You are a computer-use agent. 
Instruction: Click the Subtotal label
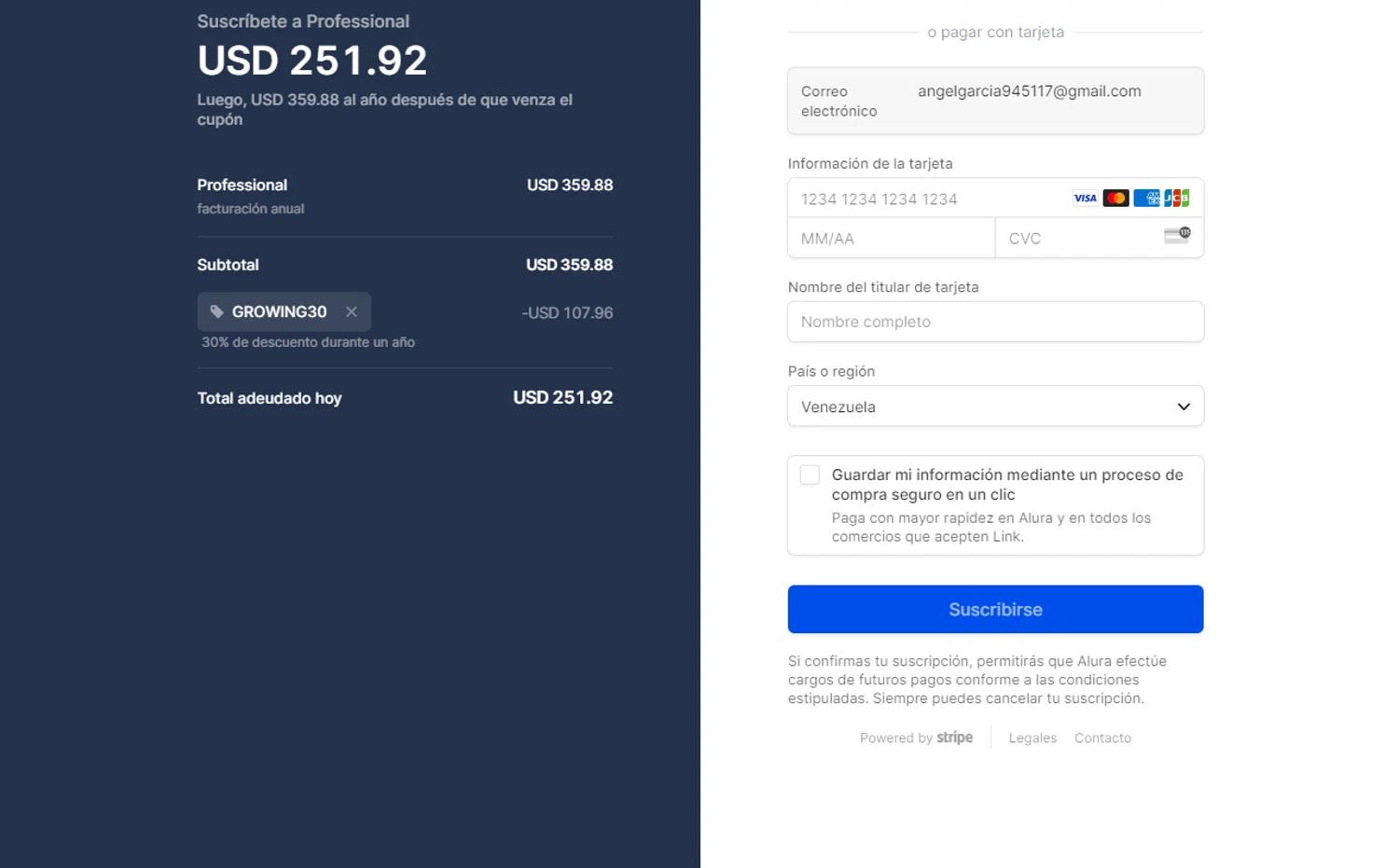pos(228,265)
